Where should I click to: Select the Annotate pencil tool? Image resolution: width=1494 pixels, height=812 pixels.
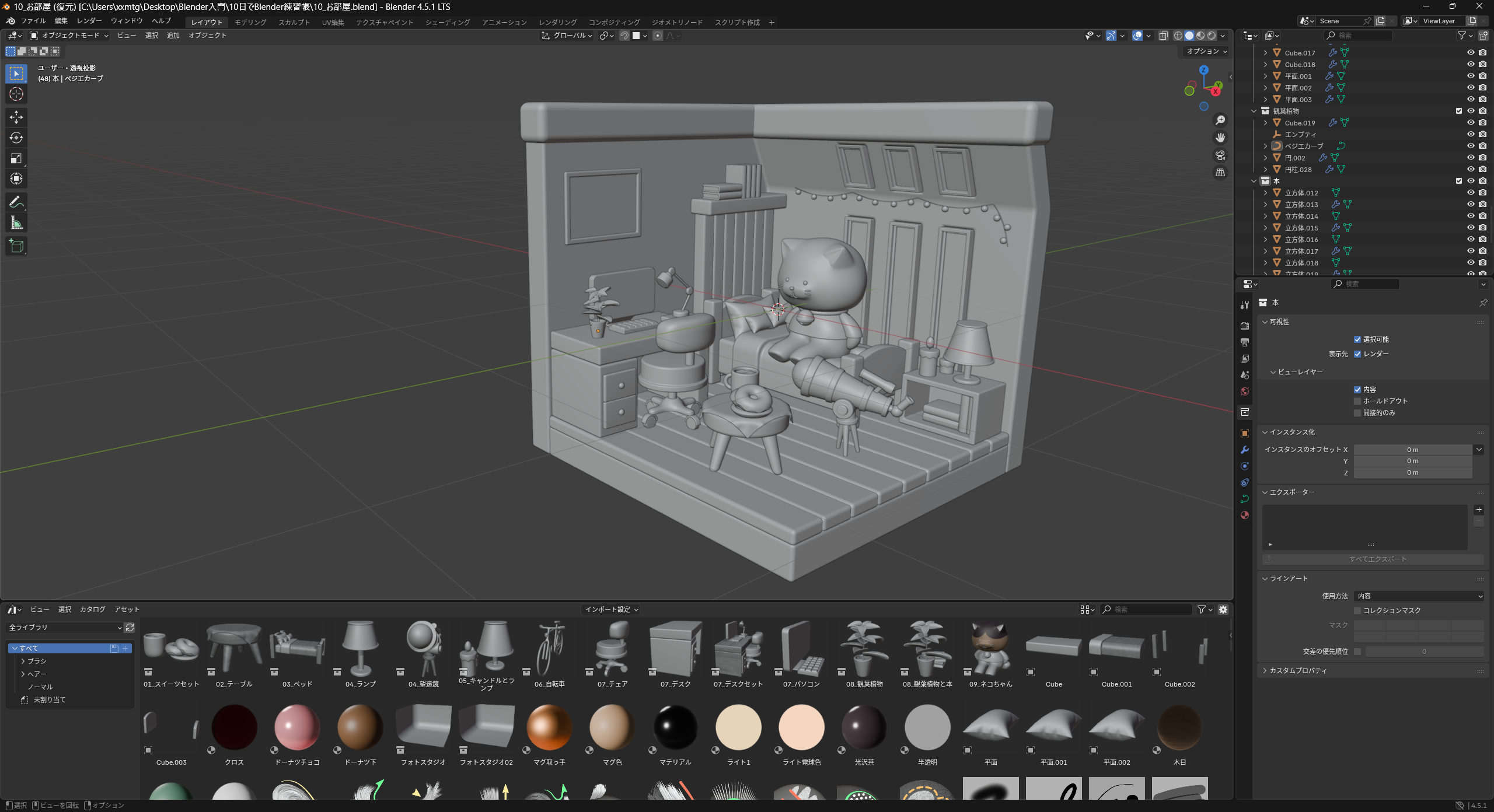point(16,202)
